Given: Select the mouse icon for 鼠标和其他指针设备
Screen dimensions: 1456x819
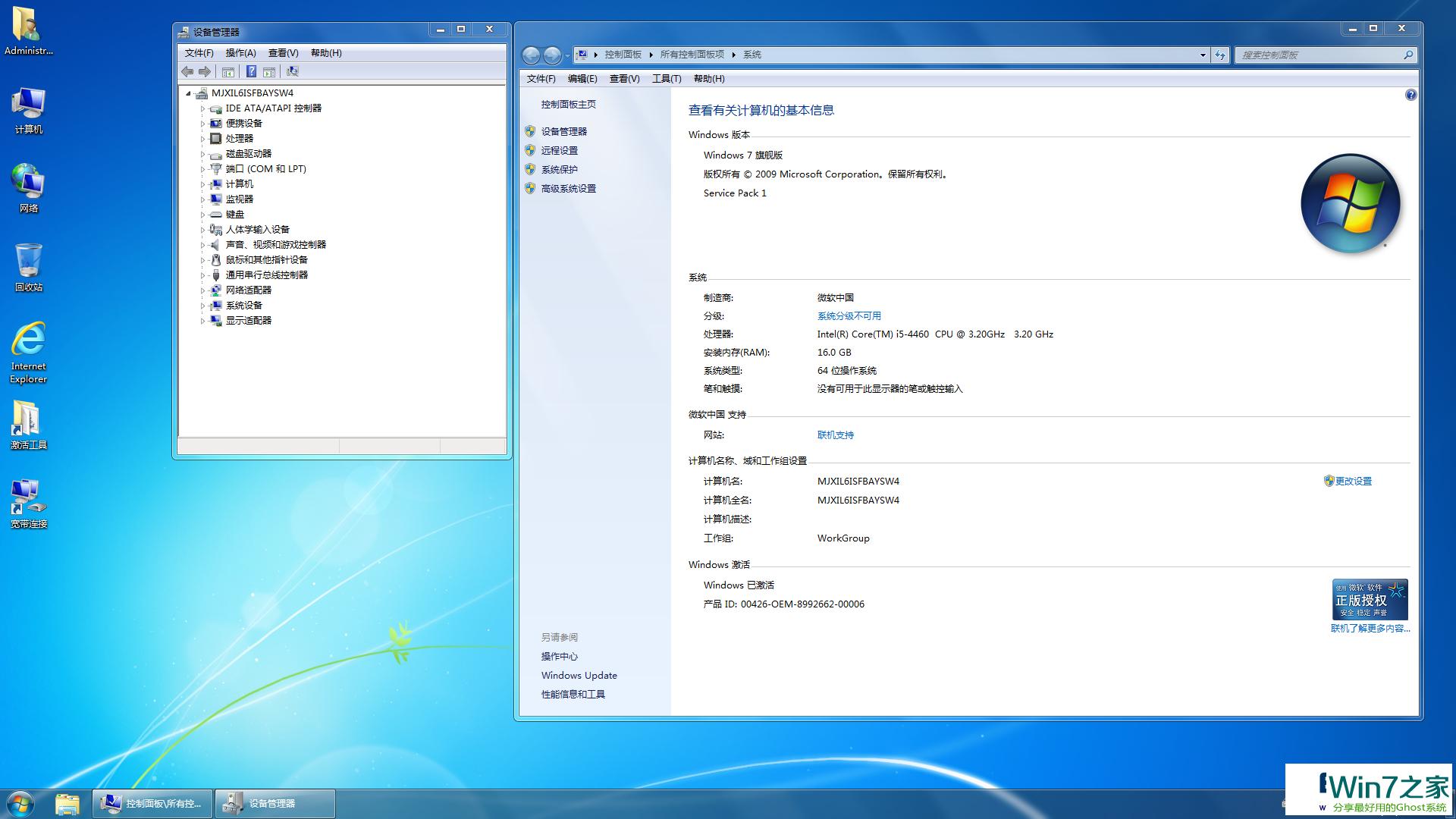Looking at the screenshot, I should tap(216, 259).
